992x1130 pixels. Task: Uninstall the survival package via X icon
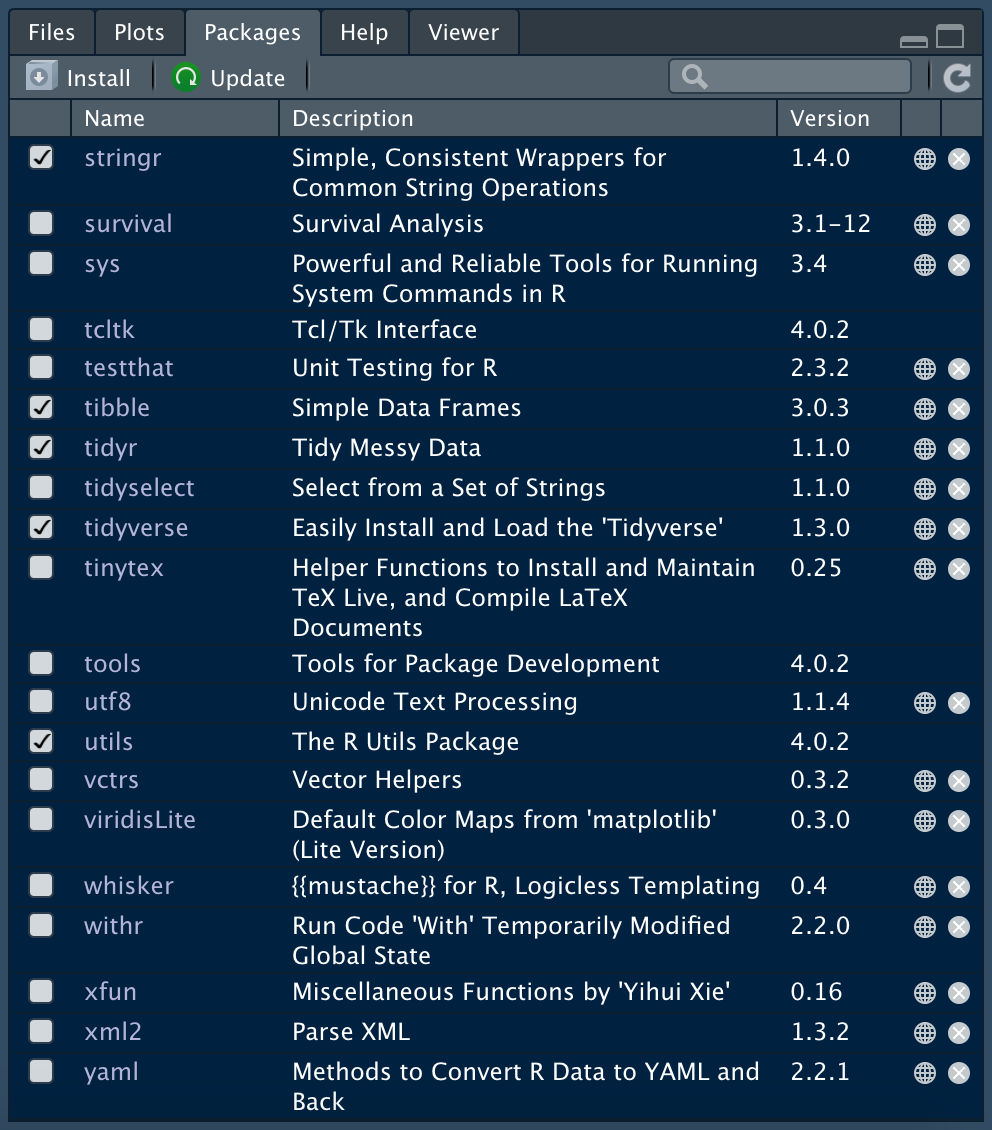coord(959,225)
